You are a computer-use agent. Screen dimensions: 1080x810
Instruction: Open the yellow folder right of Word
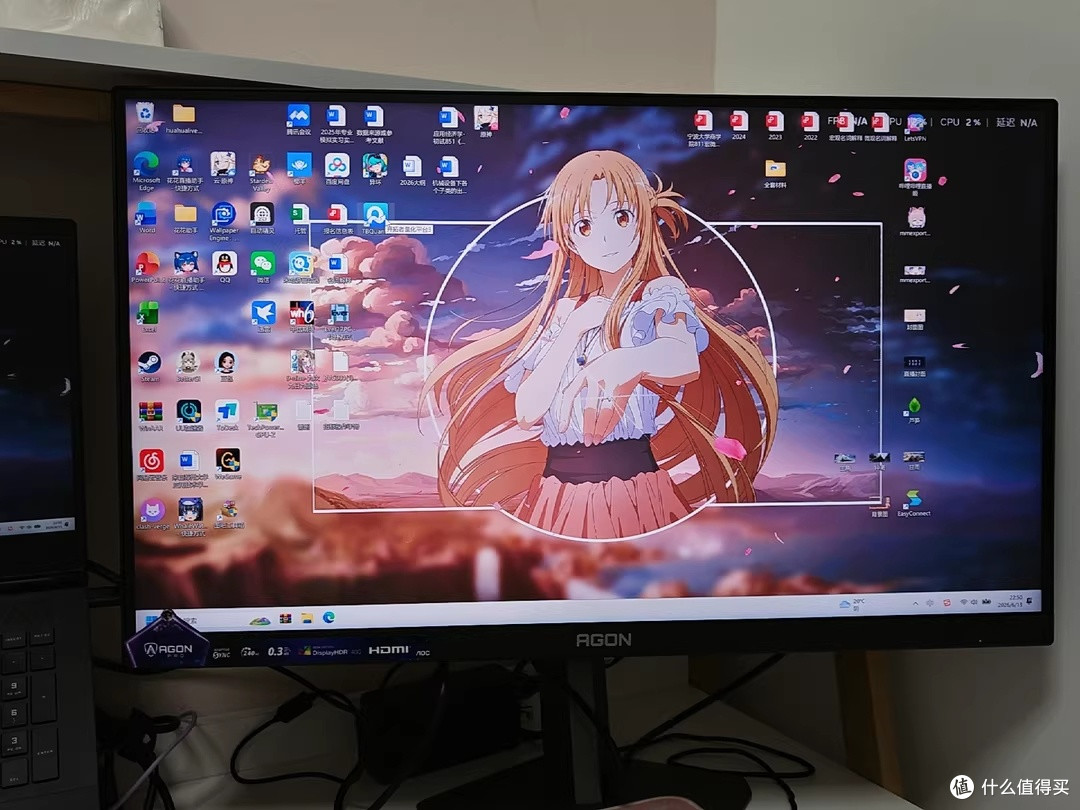[185, 218]
